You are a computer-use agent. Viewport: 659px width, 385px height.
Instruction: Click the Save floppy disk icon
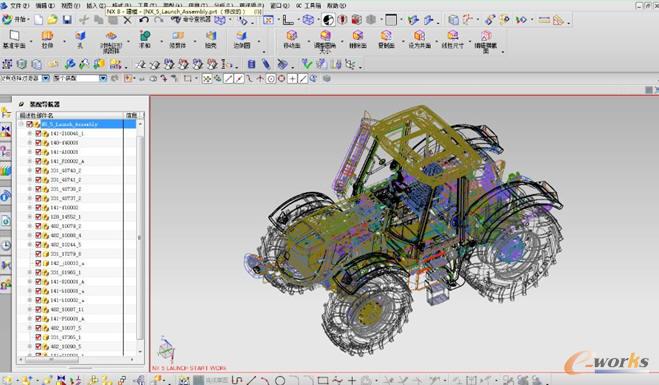click(67, 20)
